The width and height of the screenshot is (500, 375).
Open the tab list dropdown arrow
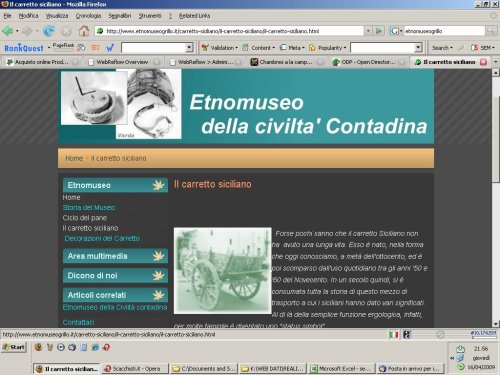(x=495, y=62)
